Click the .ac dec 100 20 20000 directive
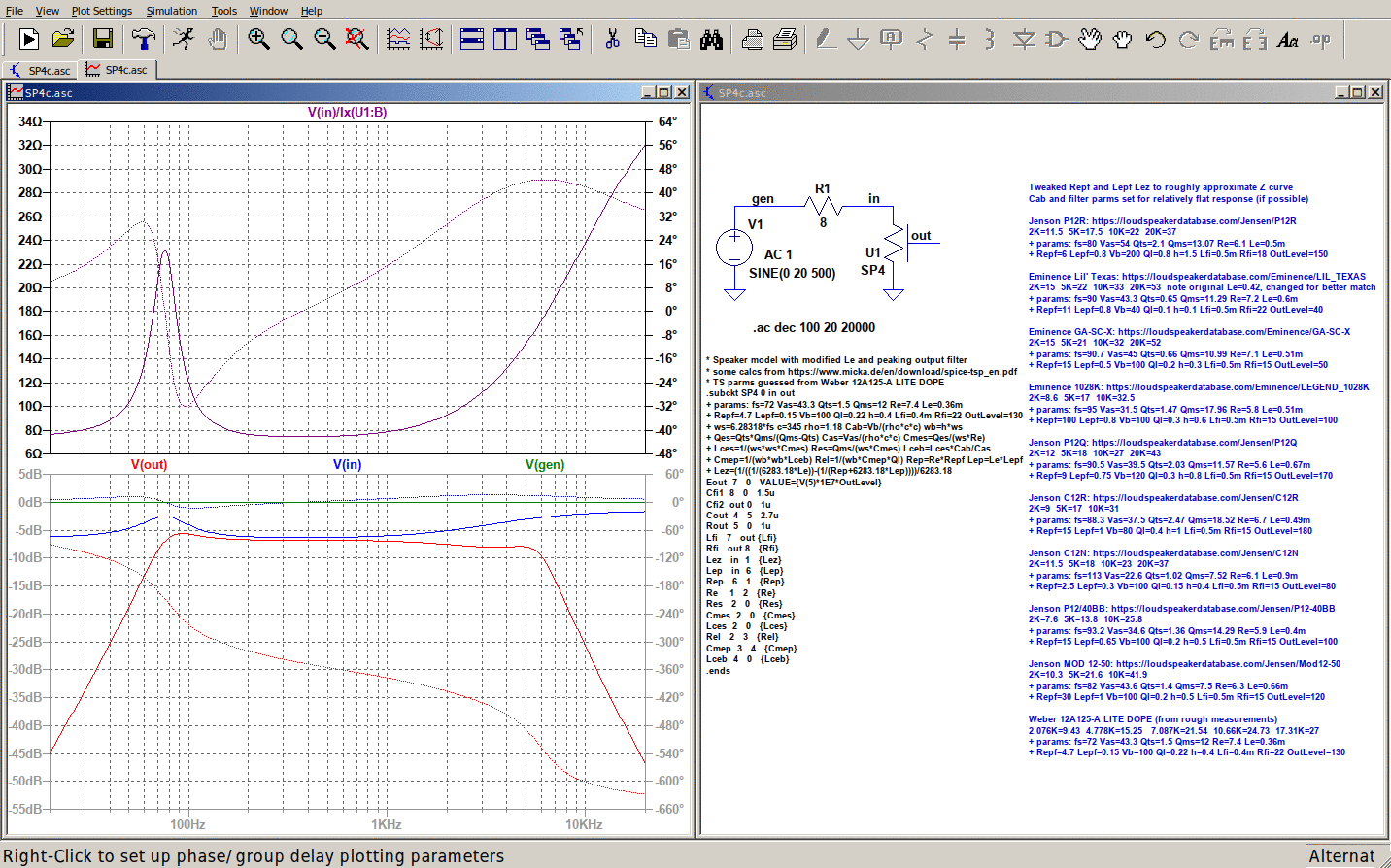Image resolution: width=1391 pixels, height=868 pixels. coord(813,327)
